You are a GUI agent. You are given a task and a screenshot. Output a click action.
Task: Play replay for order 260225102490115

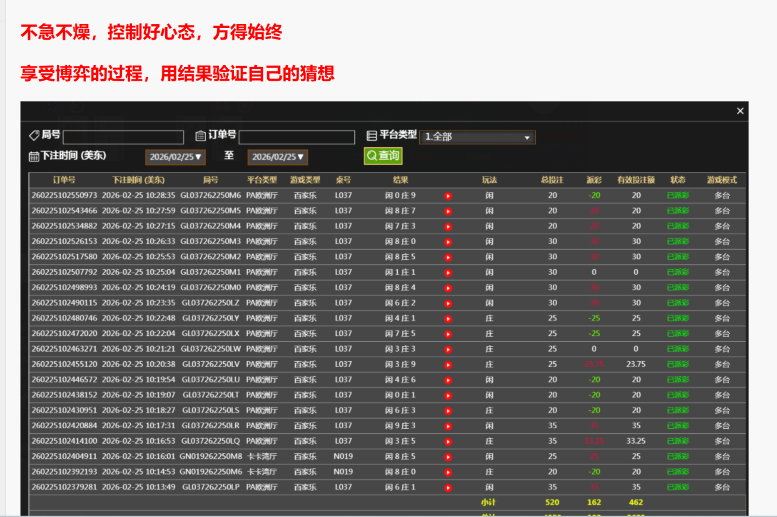point(448,303)
